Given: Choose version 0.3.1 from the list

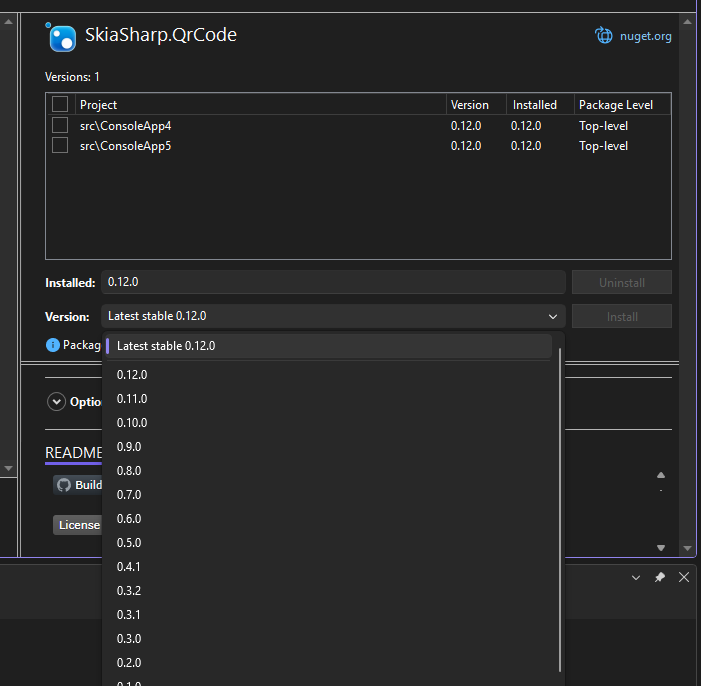Looking at the screenshot, I should (x=329, y=615).
